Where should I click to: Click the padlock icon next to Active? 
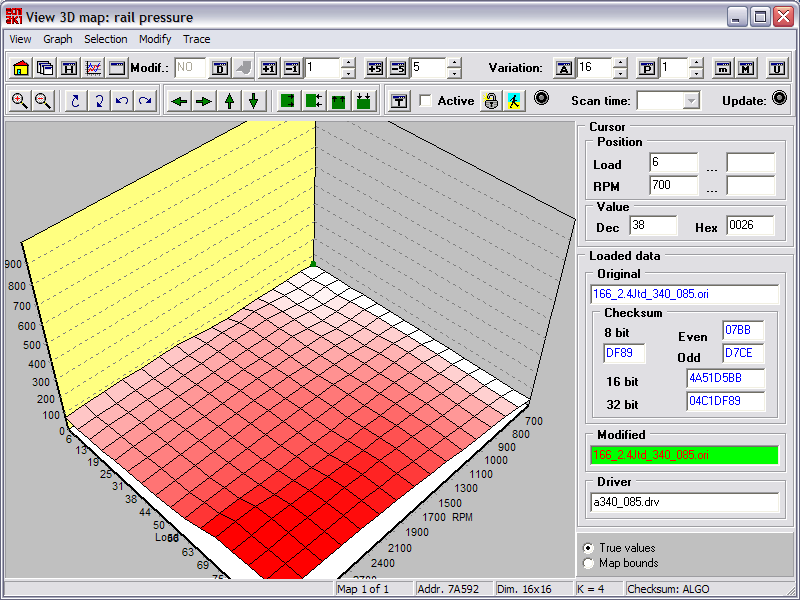click(x=490, y=101)
